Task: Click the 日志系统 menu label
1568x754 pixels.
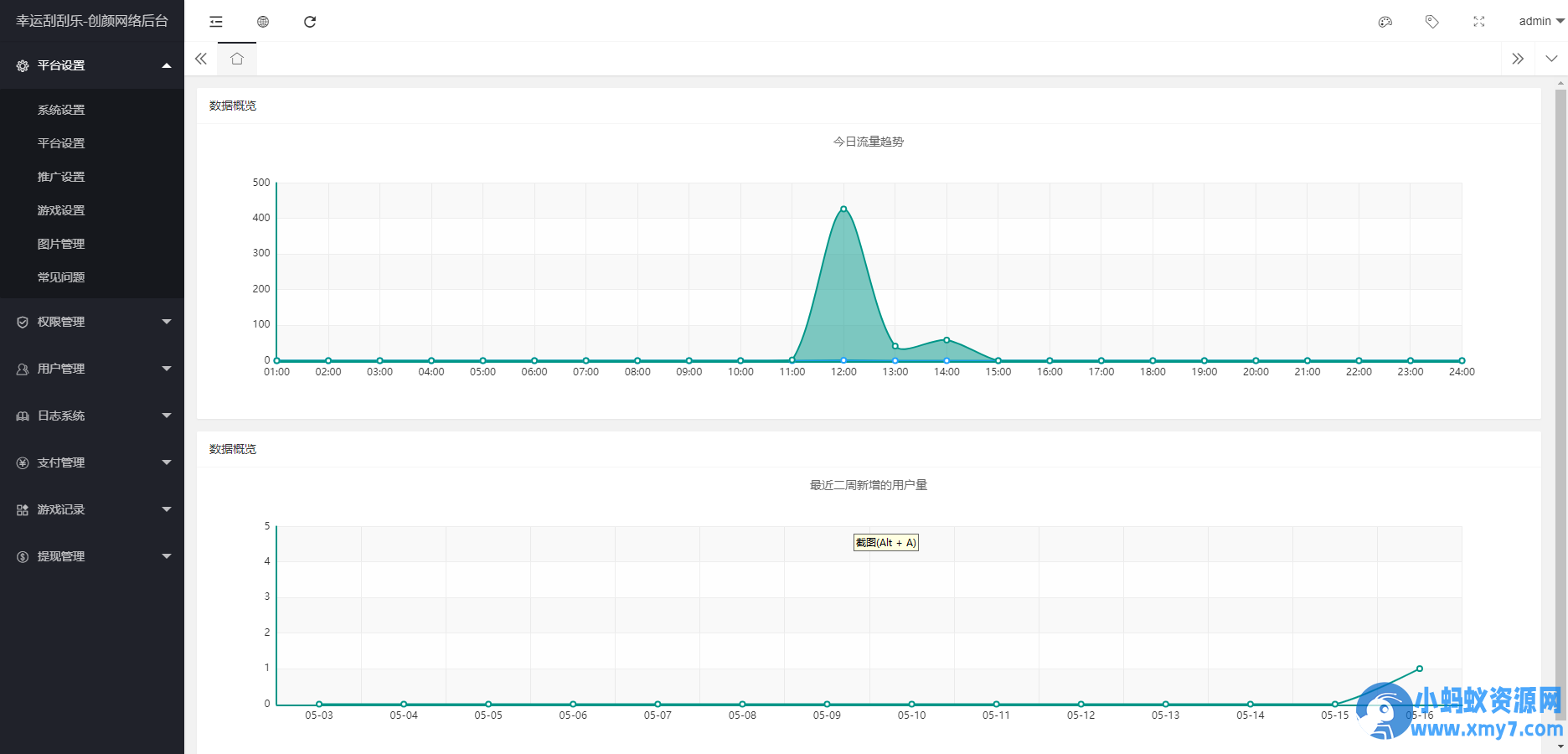Action: (61, 416)
